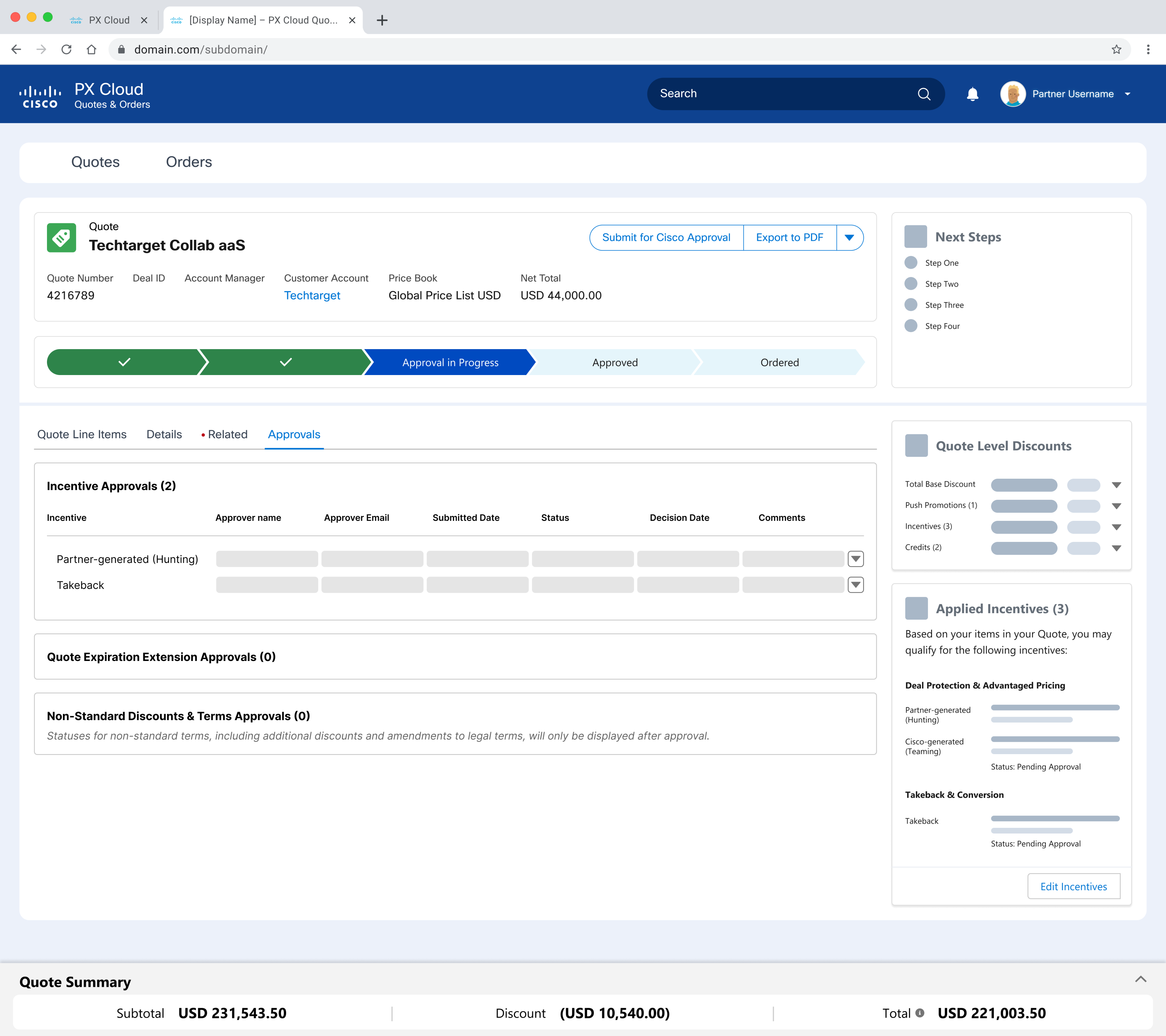Image resolution: width=1166 pixels, height=1036 pixels.
Task: Click the search magnifier icon
Action: click(x=923, y=94)
